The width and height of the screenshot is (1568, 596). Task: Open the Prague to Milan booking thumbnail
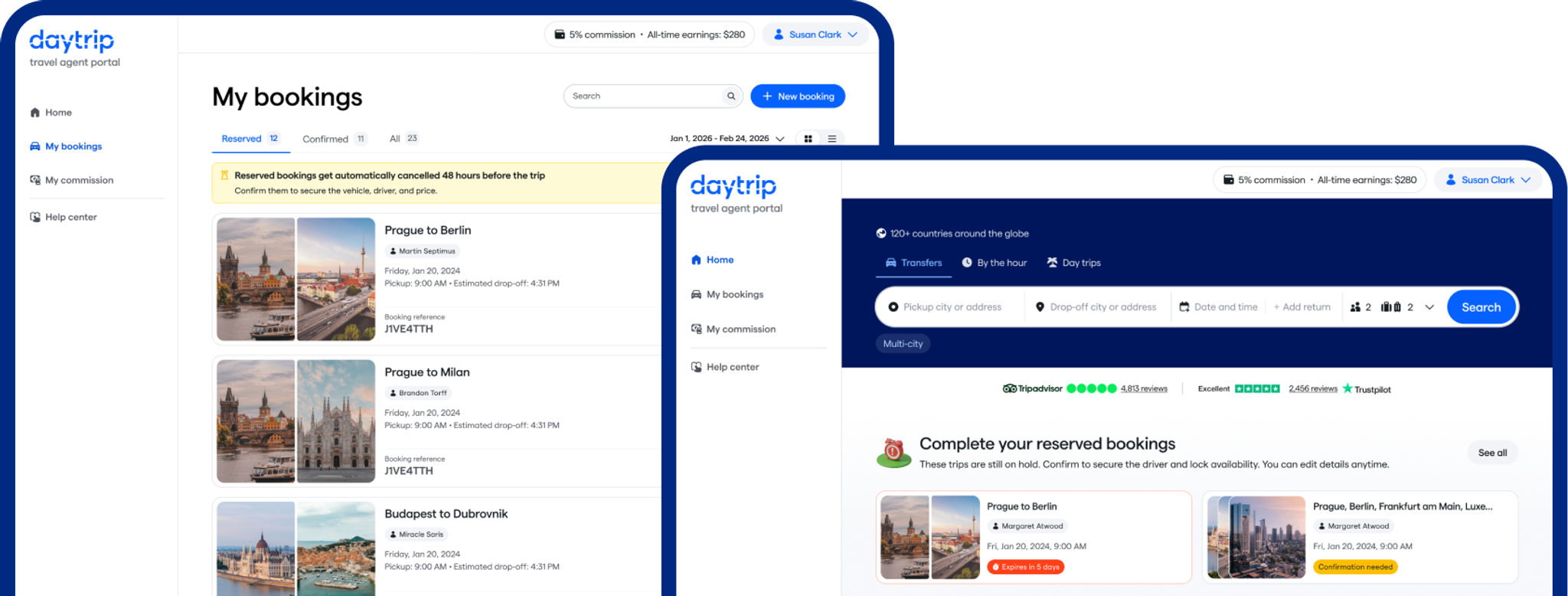pos(296,421)
